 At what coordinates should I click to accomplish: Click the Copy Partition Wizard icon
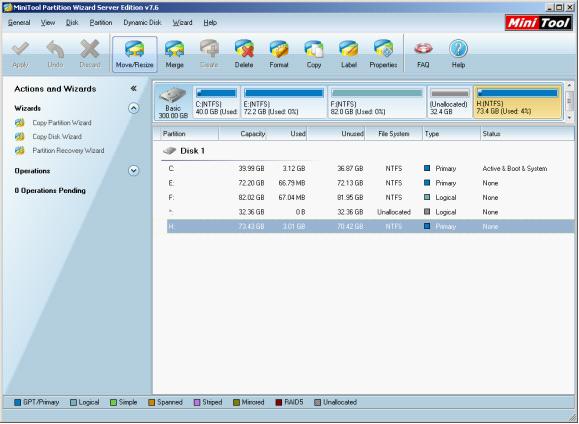tap(20, 123)
